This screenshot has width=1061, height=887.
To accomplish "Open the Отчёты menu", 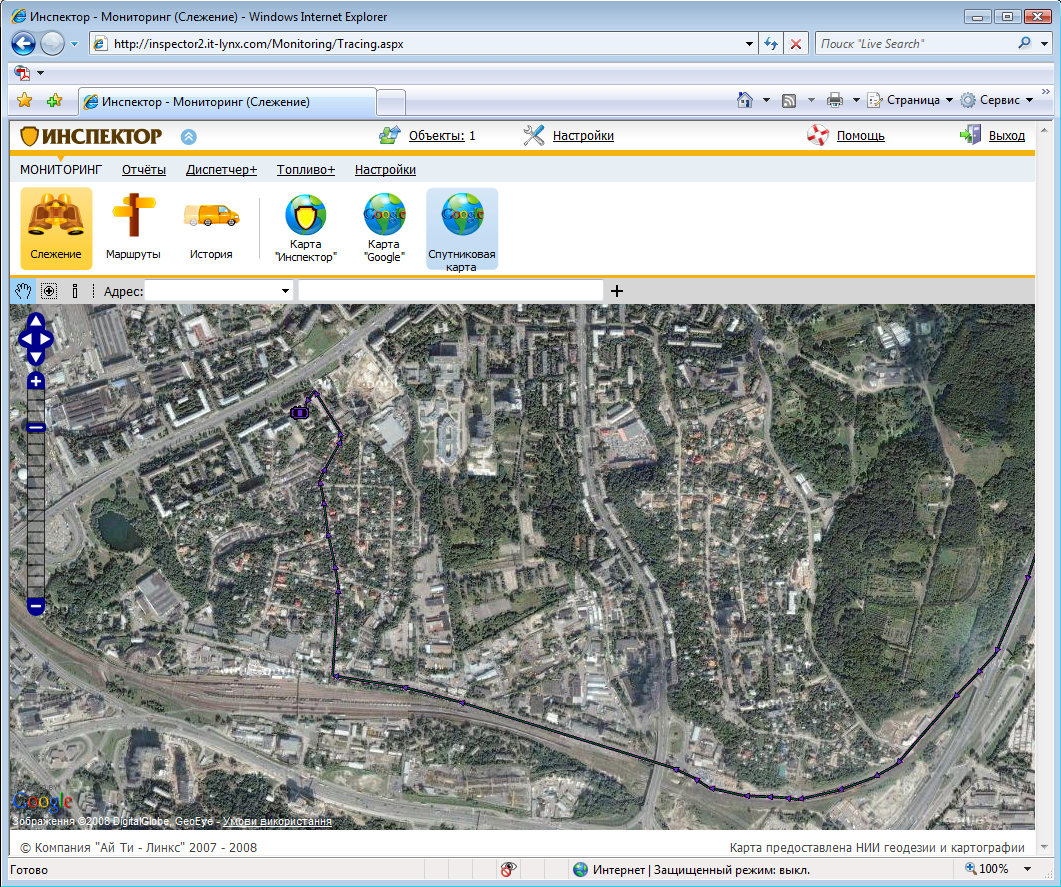I will [144, 170].
